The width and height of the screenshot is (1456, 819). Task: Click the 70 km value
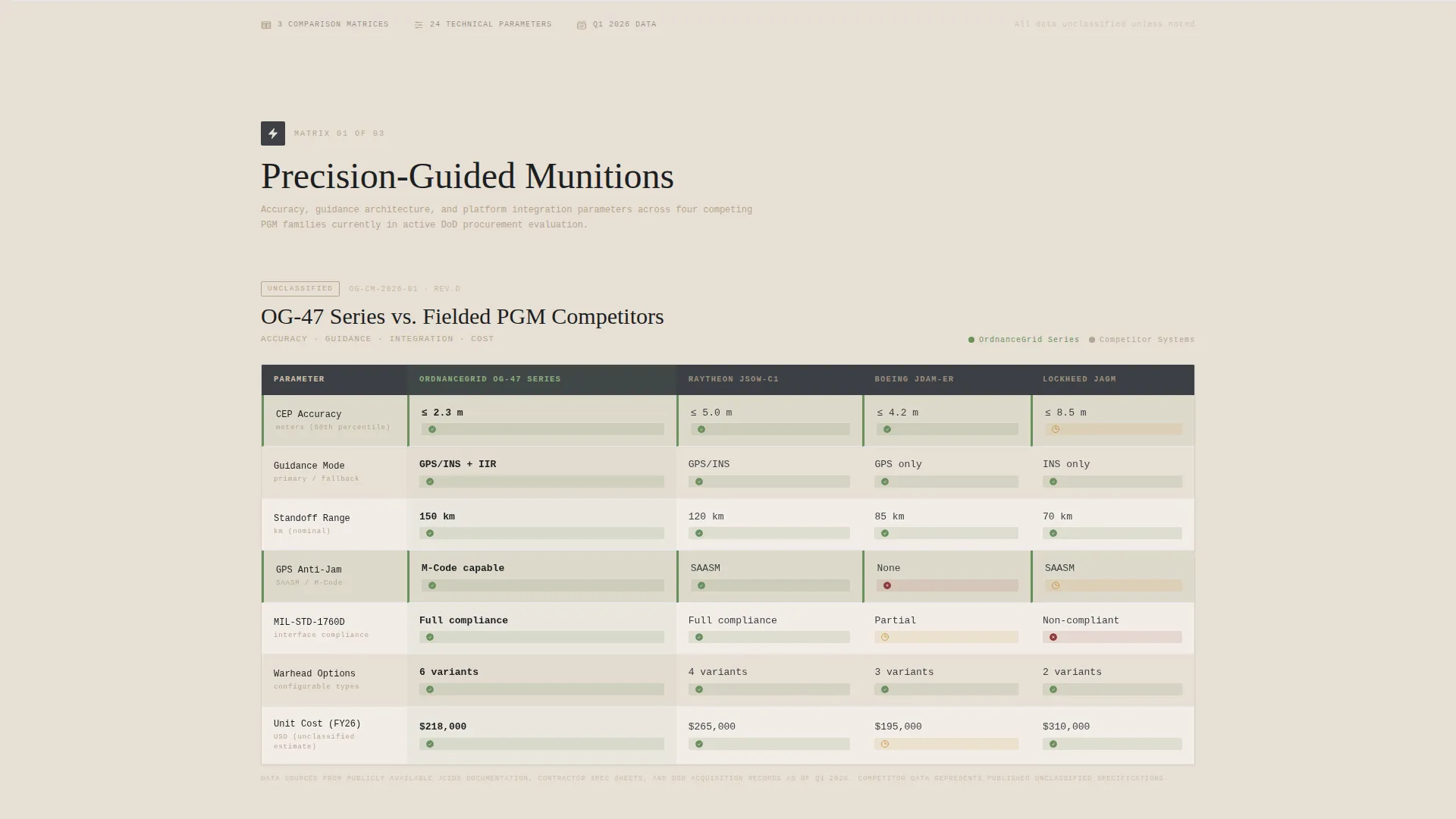click(1057, 517)
